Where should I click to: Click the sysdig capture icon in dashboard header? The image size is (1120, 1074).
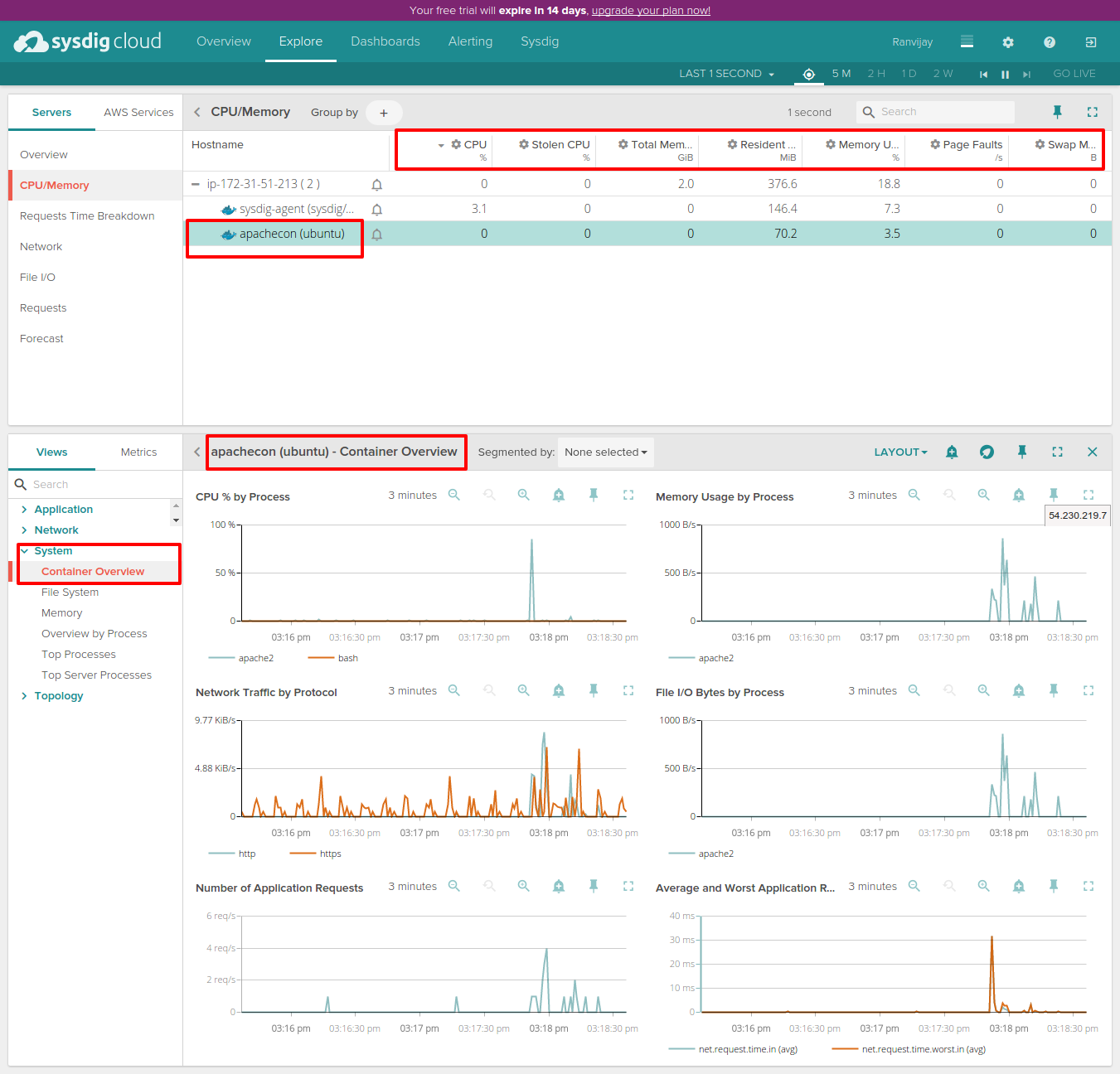pos(987,452)
